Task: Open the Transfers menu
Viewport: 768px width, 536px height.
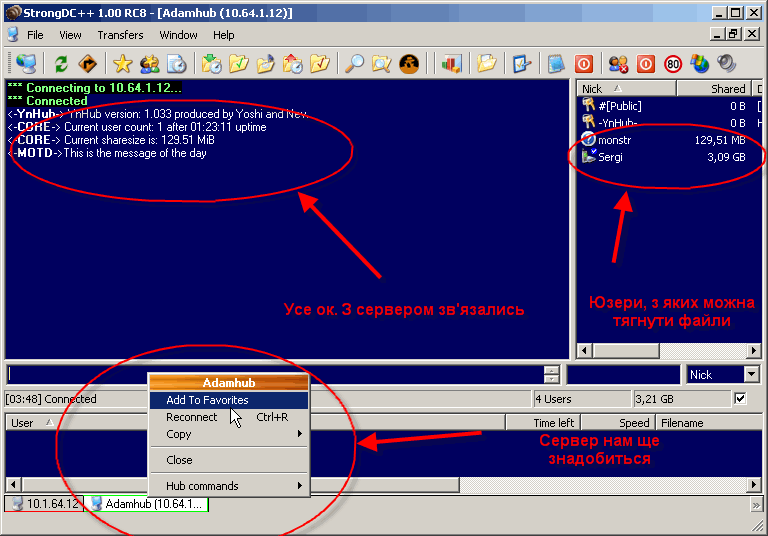Action: click(120, 35)
